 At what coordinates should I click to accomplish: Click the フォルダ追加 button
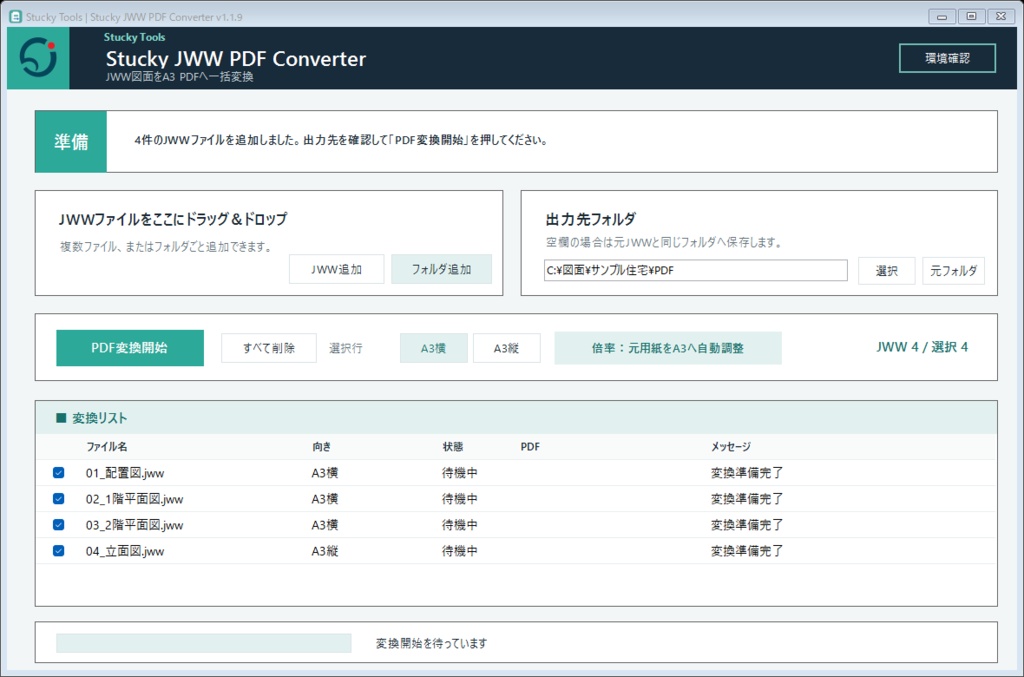[x=441, y=269]
